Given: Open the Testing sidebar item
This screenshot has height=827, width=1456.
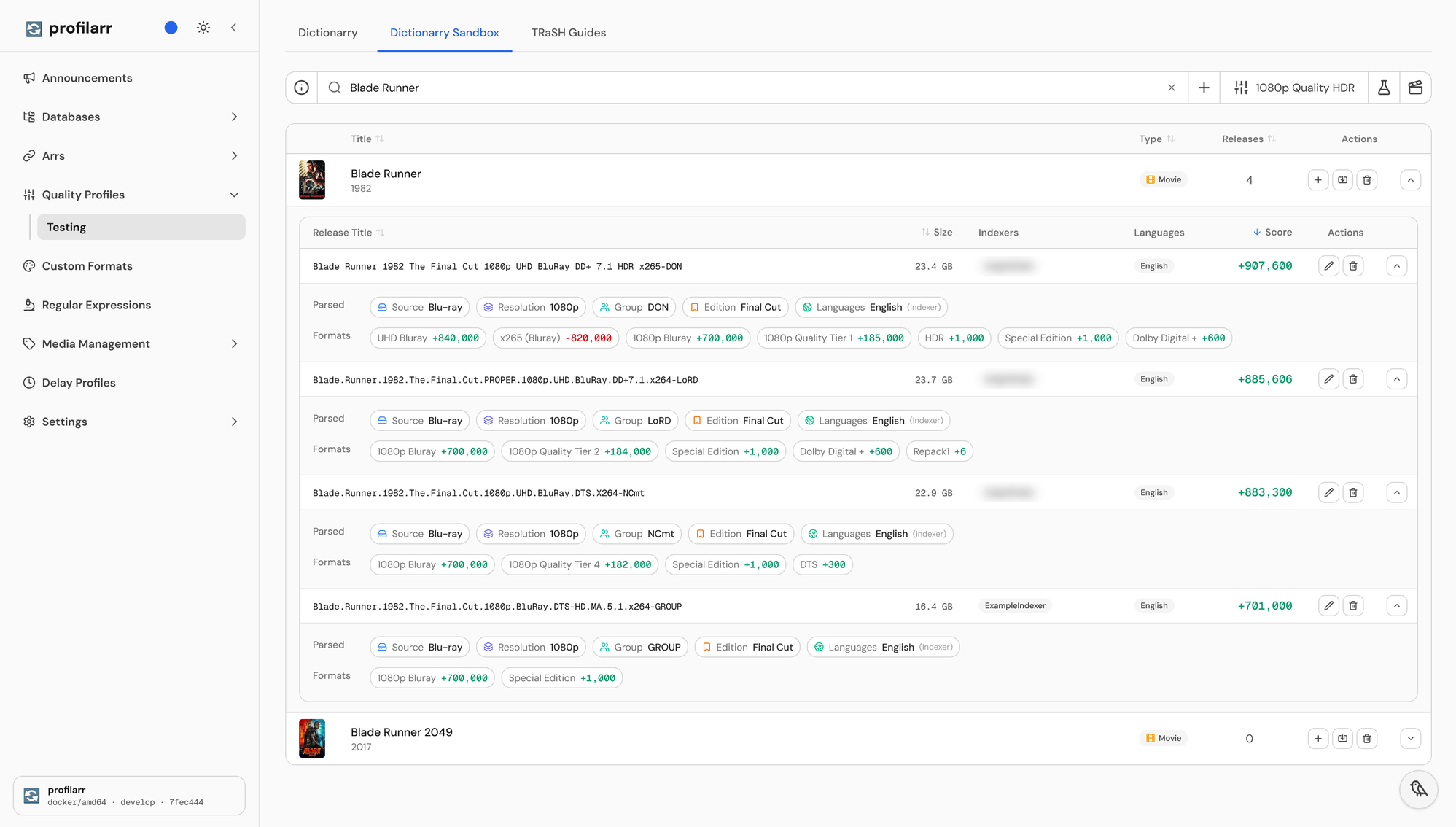Looking at the screenshot, I should coord(141,227).
